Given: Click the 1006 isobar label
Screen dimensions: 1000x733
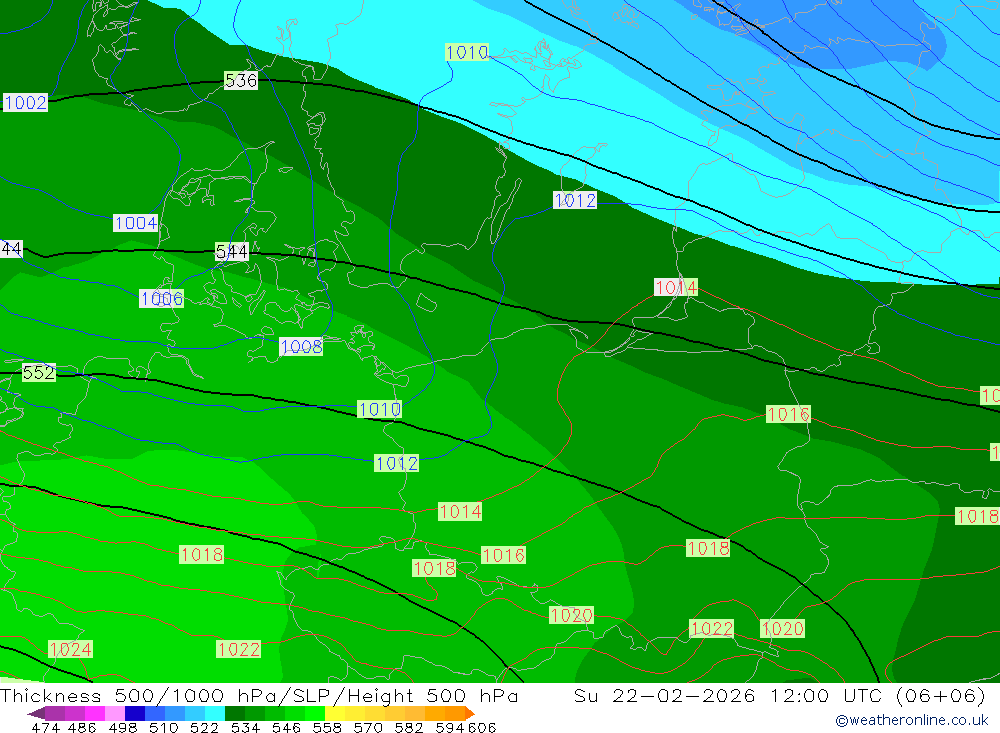Looking at the screenshot, I should point(161,299).
